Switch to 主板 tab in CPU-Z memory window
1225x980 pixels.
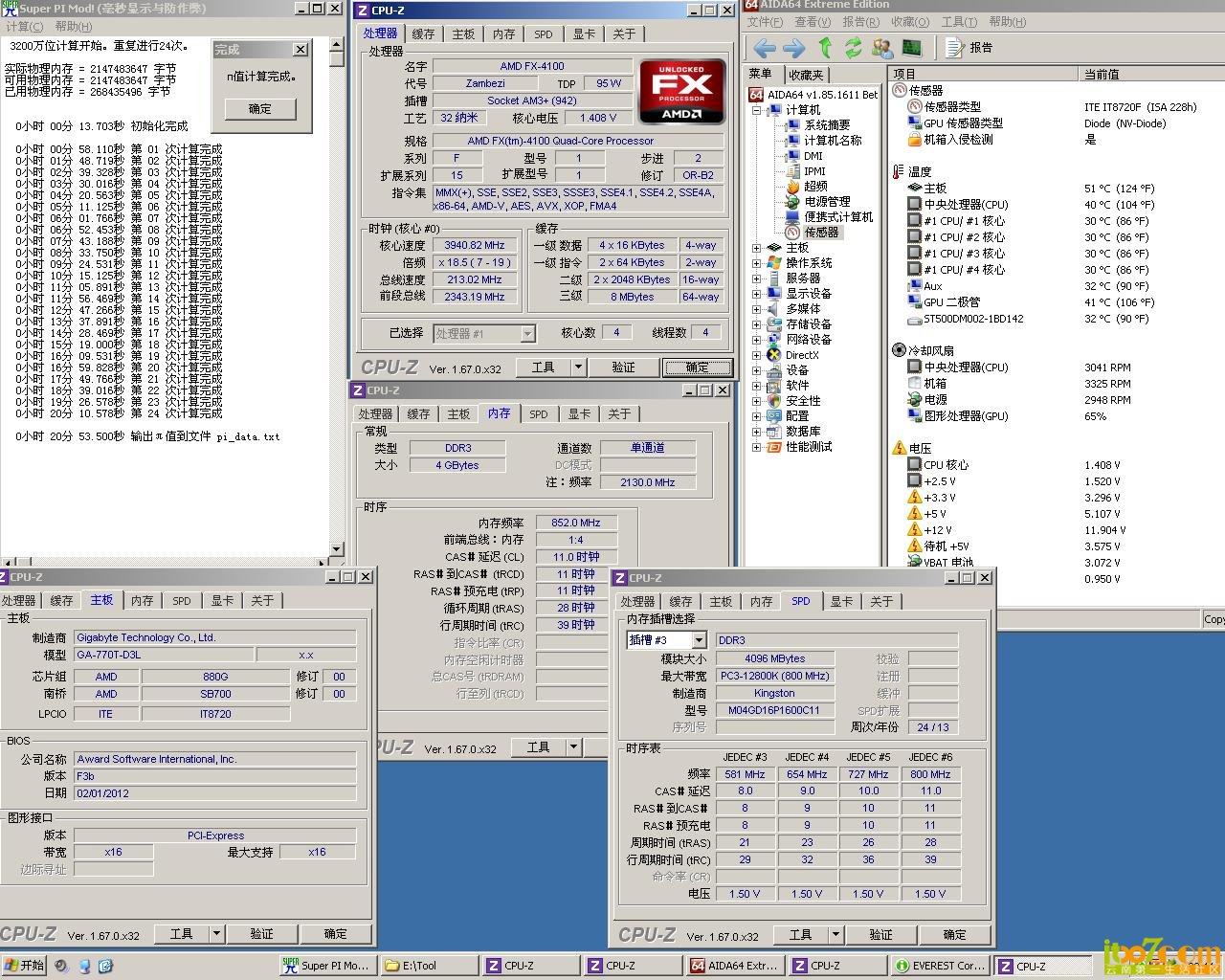(458, 413)
